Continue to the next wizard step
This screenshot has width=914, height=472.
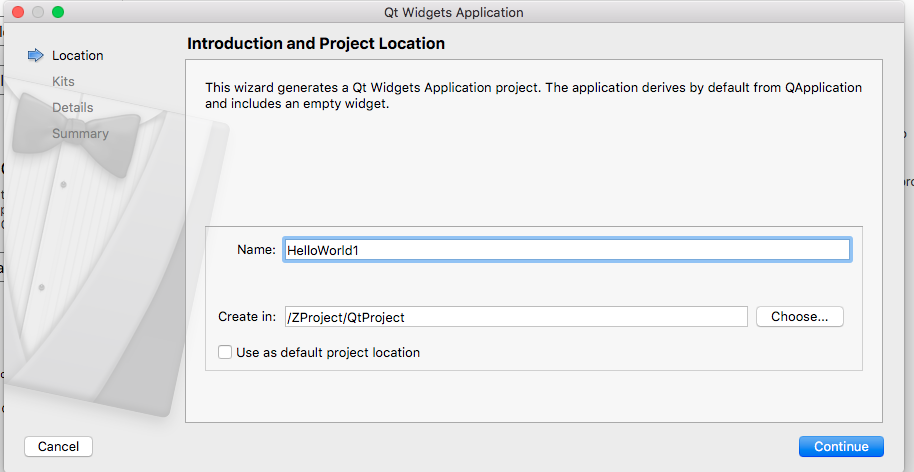[x=841, y=446]
